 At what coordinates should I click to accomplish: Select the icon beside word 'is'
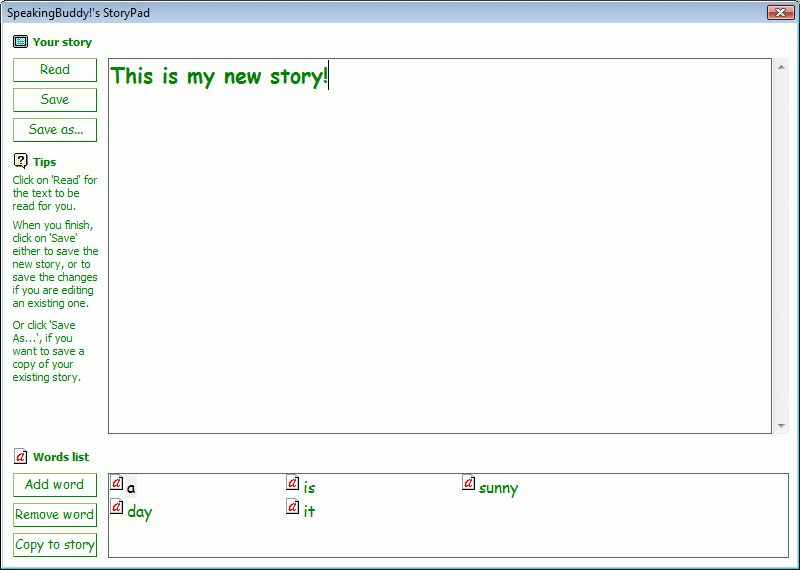coord(293,484)
